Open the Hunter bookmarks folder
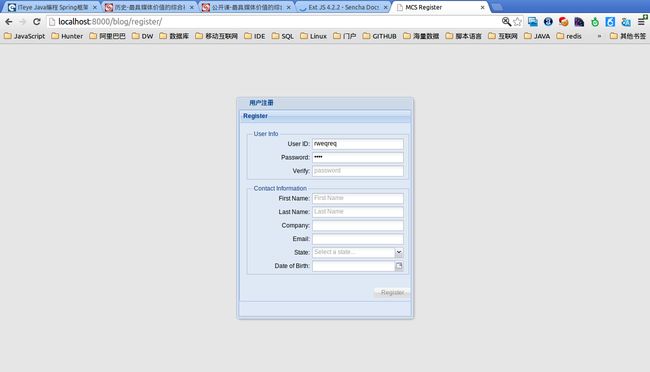 pyautogui.click(x=67, y=36)
